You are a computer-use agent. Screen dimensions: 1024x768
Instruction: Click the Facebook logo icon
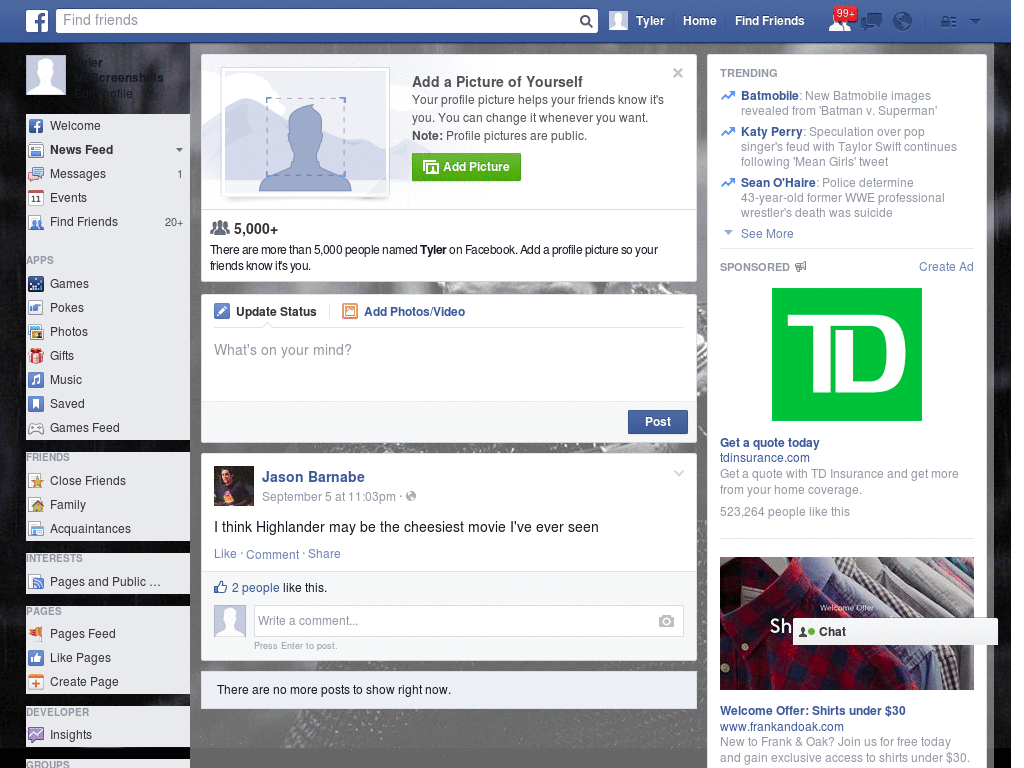pos(37,21)
